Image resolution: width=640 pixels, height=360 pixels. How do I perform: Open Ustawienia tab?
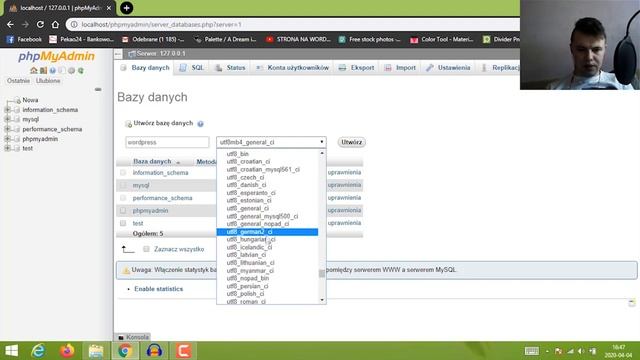448,68
